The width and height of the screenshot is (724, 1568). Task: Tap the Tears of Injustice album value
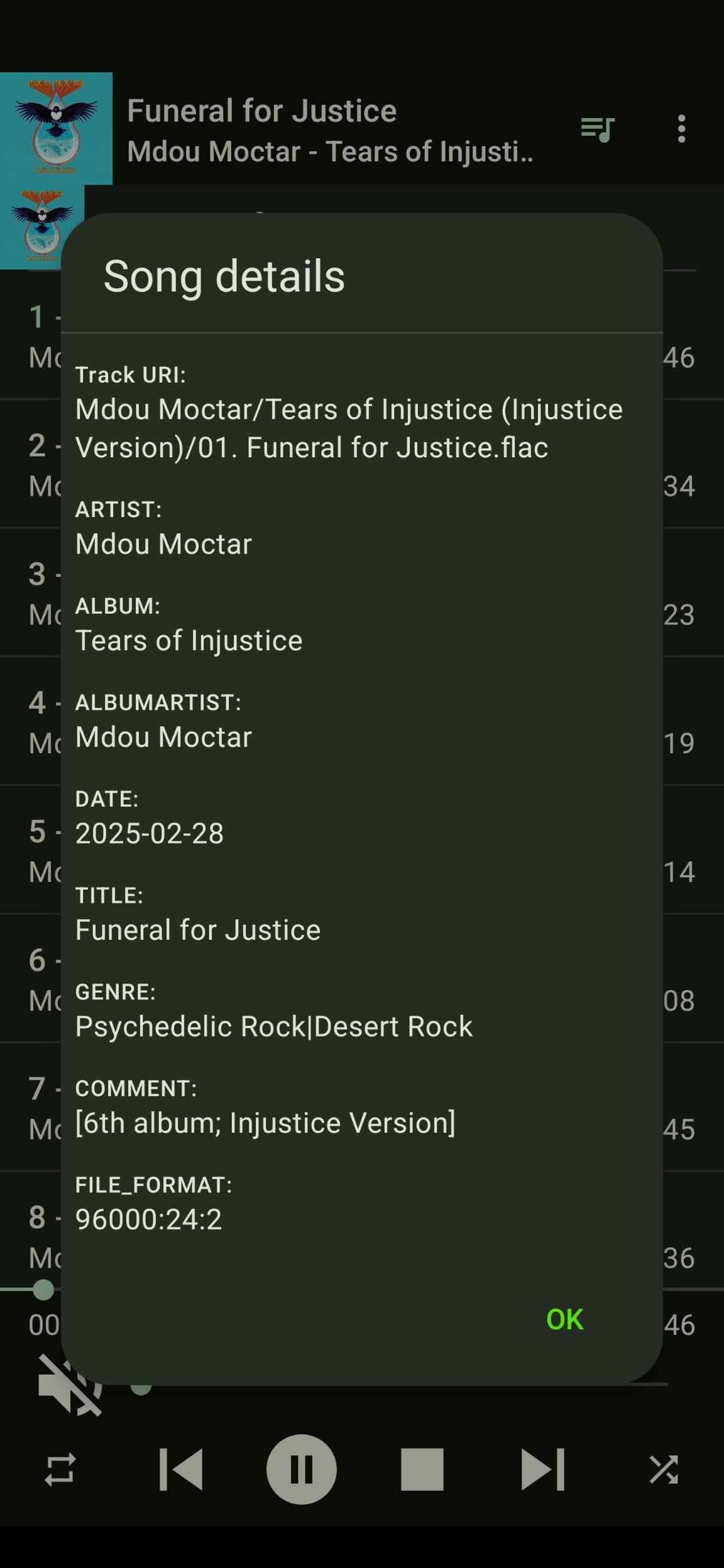[189, 640]
